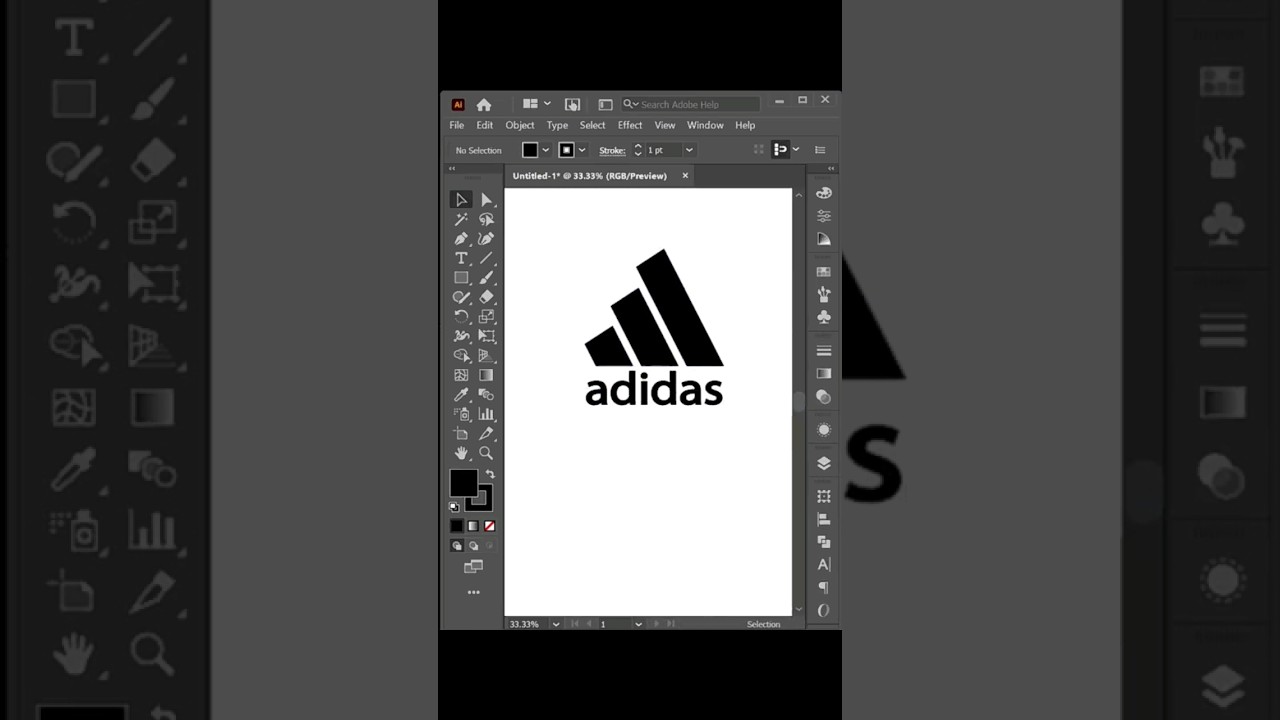This screenshot has width=1280, height=720.
Task: Set paint mode to Gradient
Action: (x=473, y=526)
